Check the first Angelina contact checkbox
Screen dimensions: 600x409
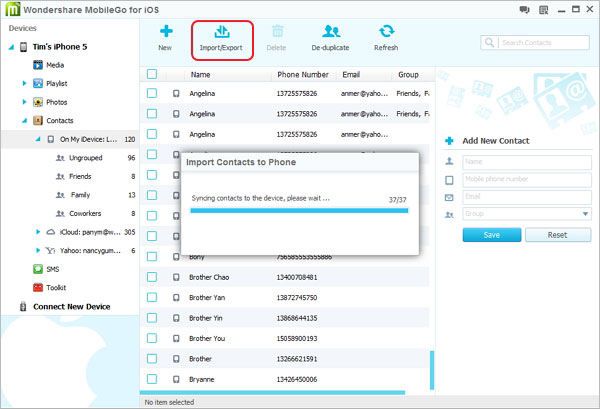pyautogui.click(x=152, y=93)
